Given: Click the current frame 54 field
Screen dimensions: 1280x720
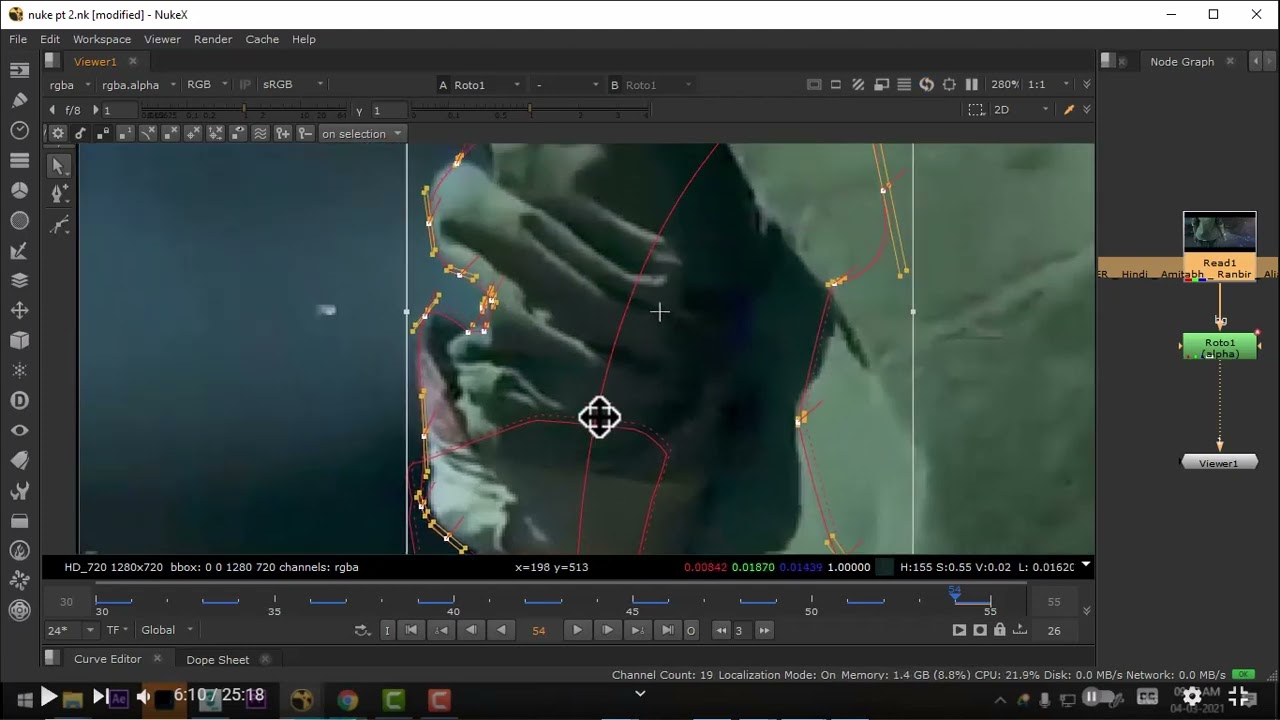Looking at the screenshot, I should coord(539,630).
